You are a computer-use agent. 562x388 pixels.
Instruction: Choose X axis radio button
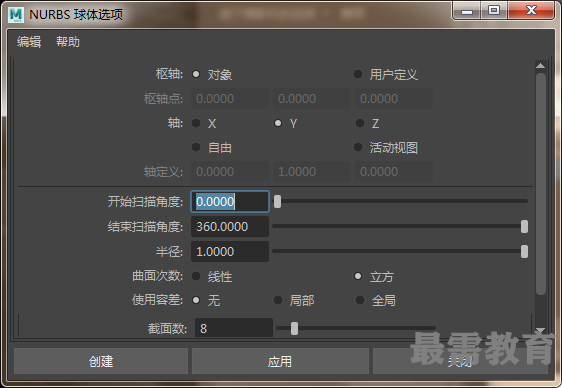point(196,123)
